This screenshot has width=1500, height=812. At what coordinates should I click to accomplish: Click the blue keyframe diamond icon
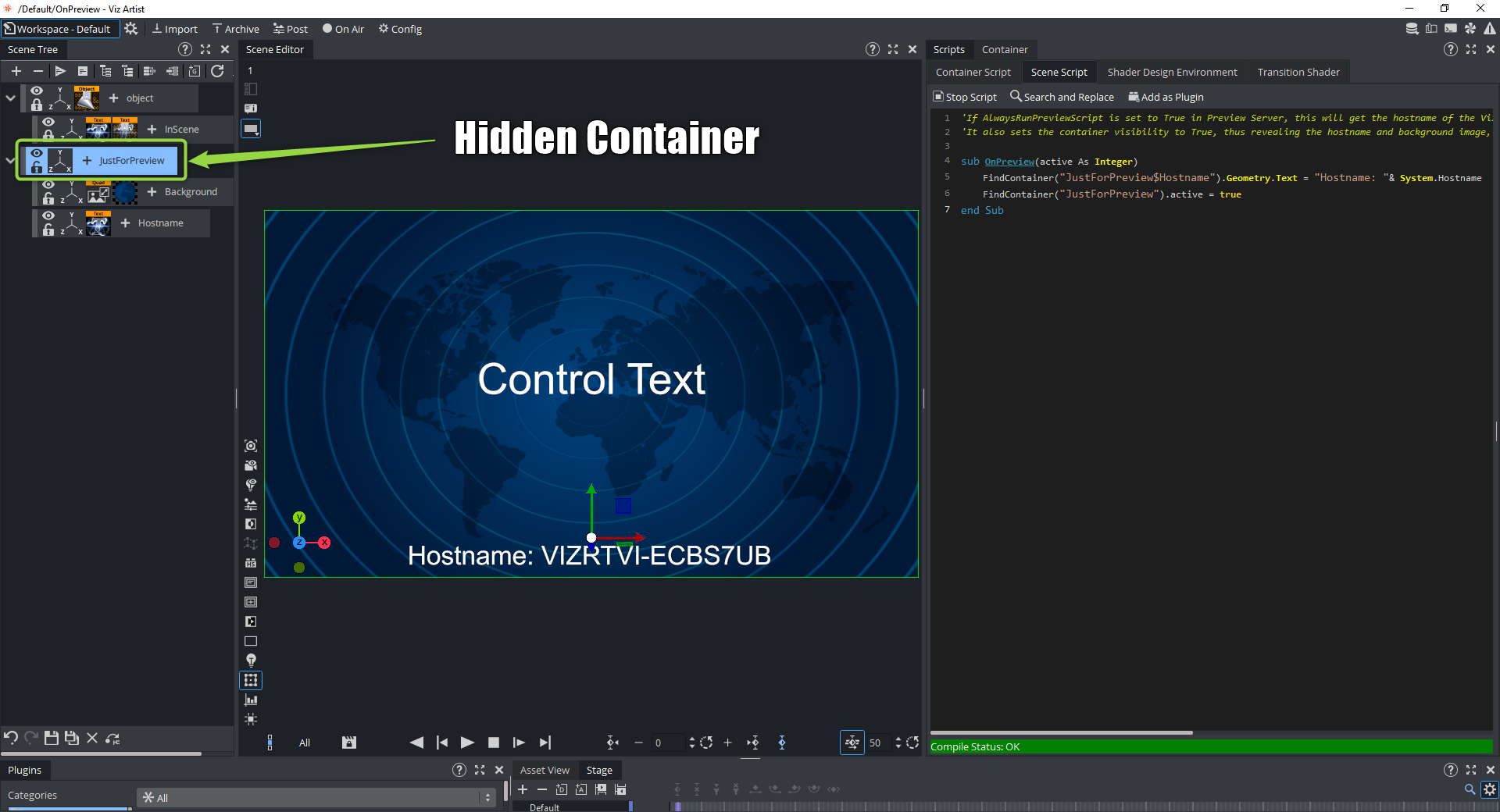pos(782,743)
